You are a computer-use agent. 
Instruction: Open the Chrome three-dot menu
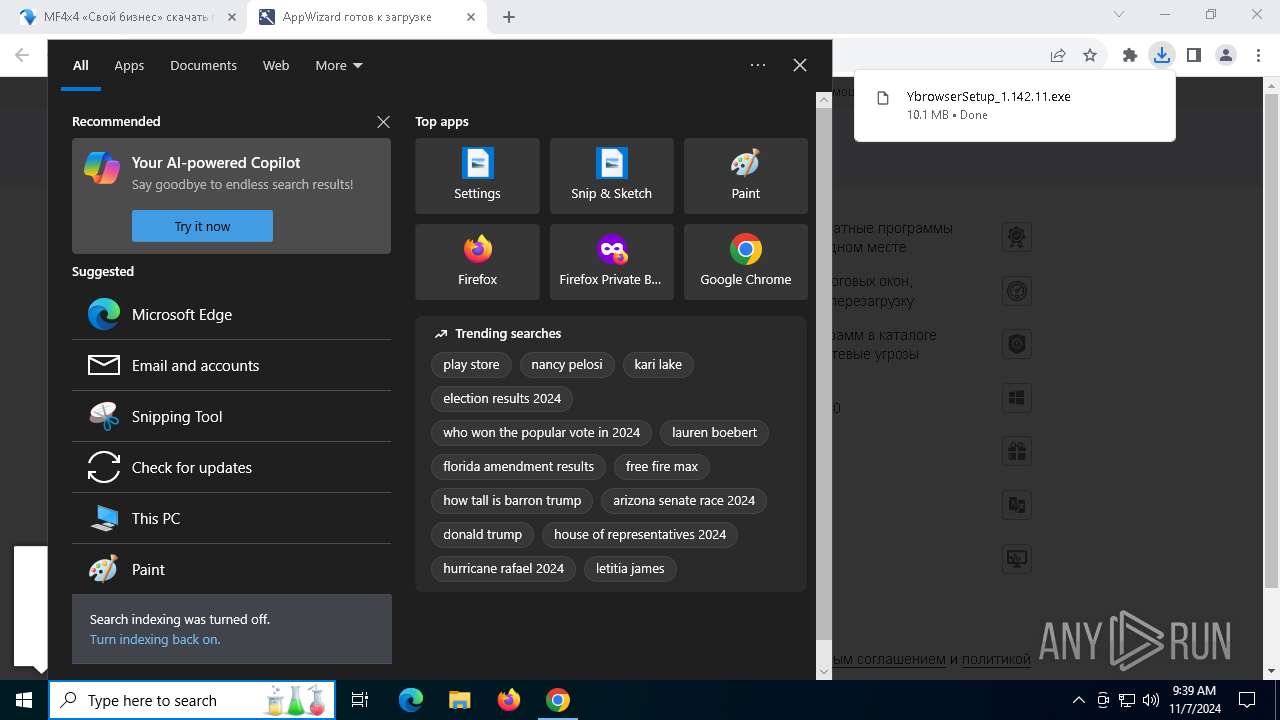pos(1258,56)
